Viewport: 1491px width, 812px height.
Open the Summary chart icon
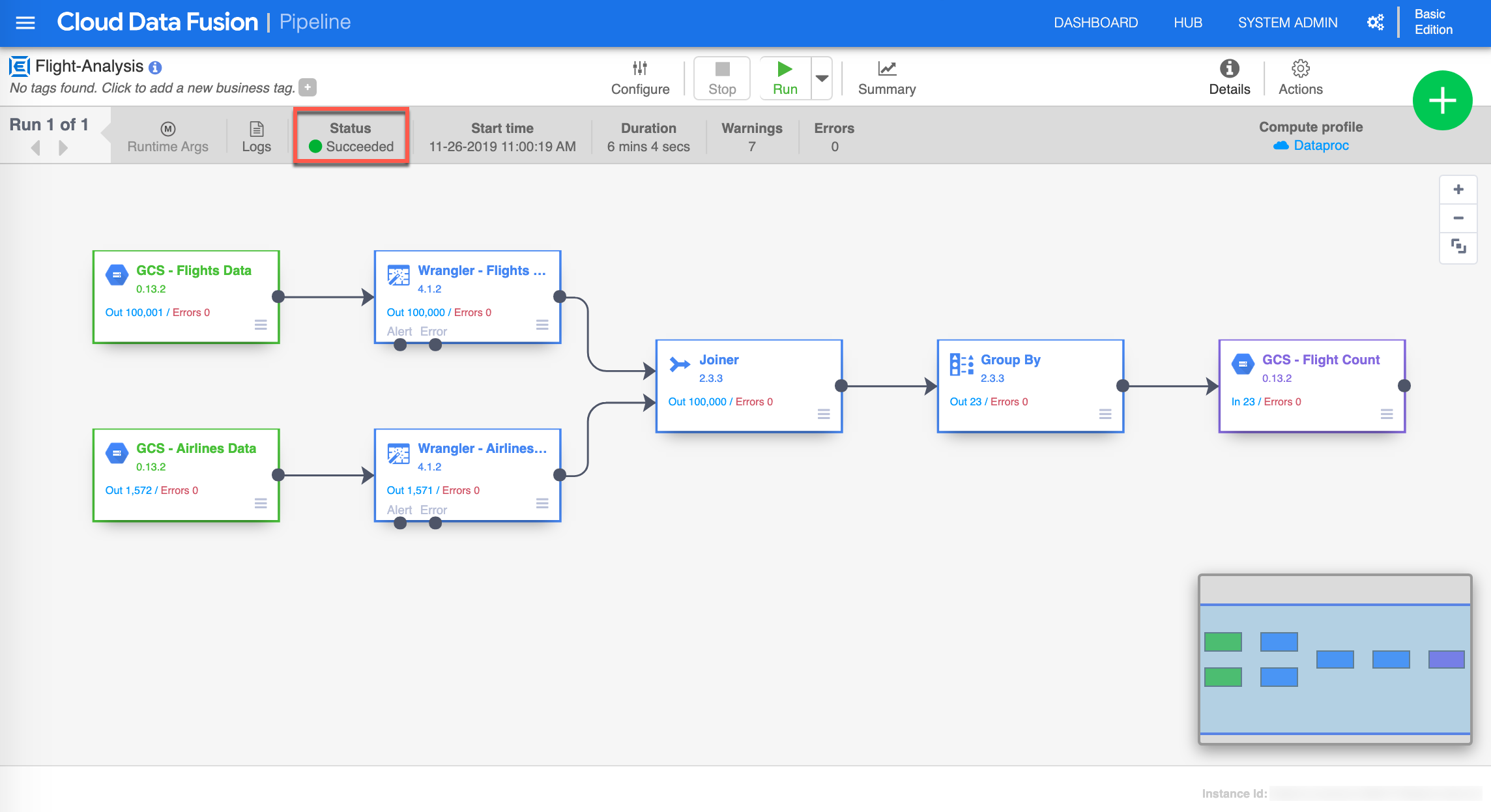[x=886, y=68]
